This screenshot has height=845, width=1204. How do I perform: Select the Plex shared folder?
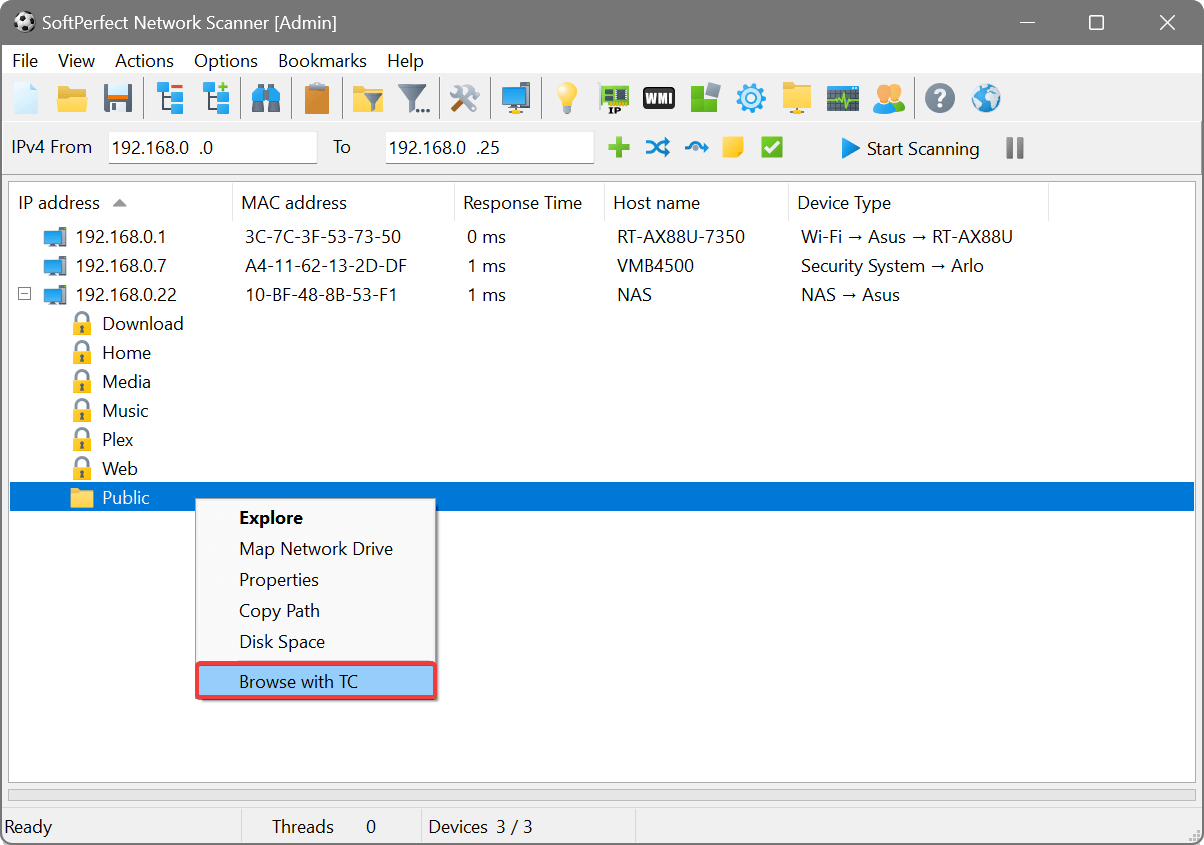pos(117,439)
